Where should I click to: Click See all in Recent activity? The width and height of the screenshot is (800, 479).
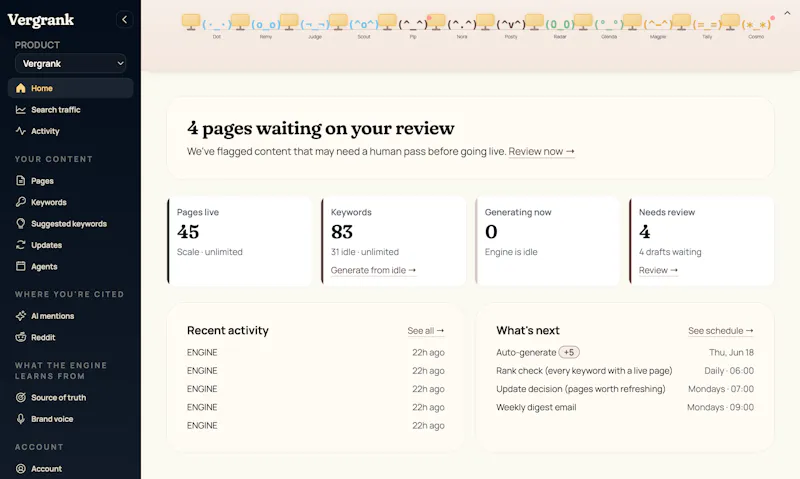tap(426, 331)
